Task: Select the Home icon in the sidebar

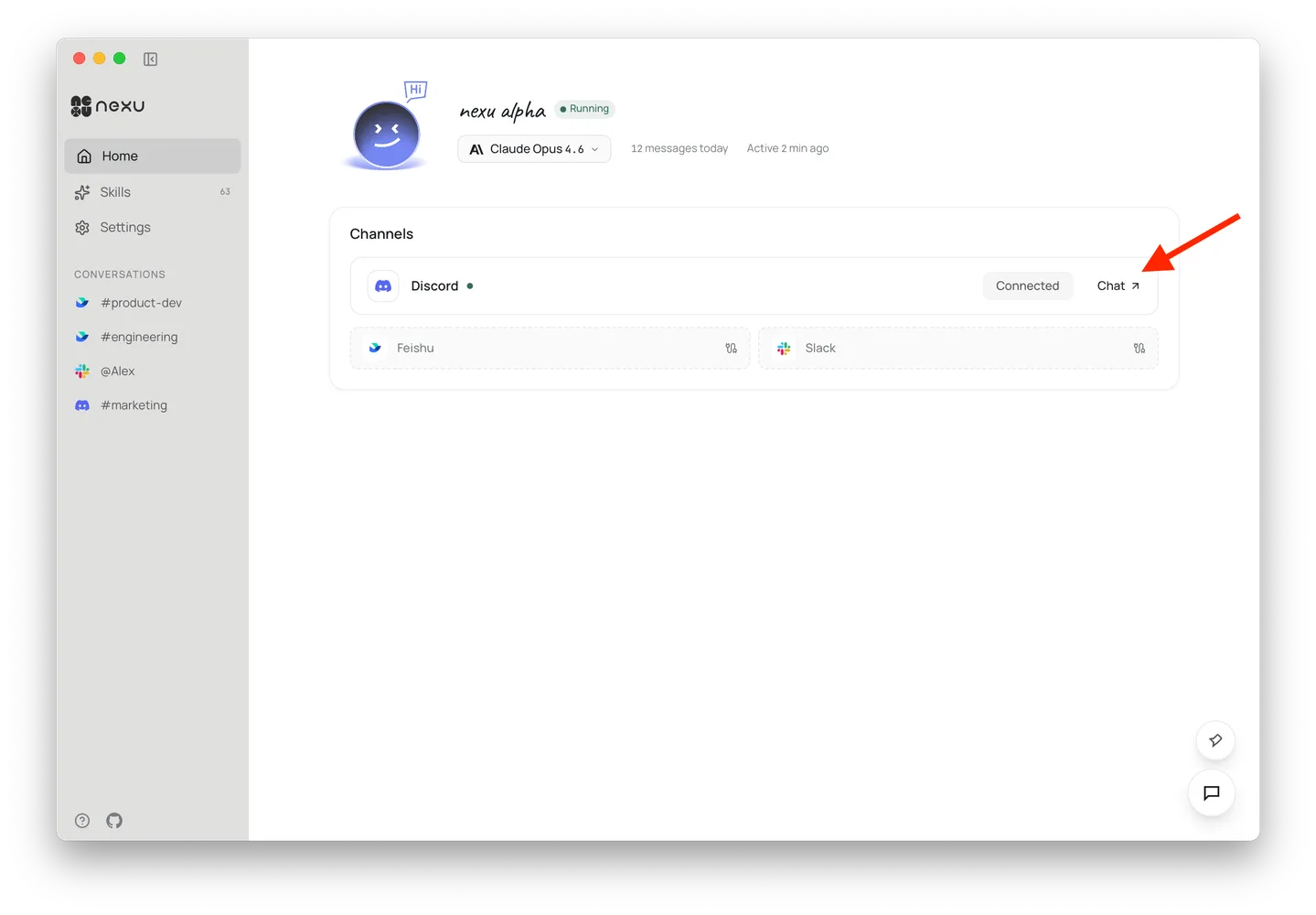Action: pos(83,156)
